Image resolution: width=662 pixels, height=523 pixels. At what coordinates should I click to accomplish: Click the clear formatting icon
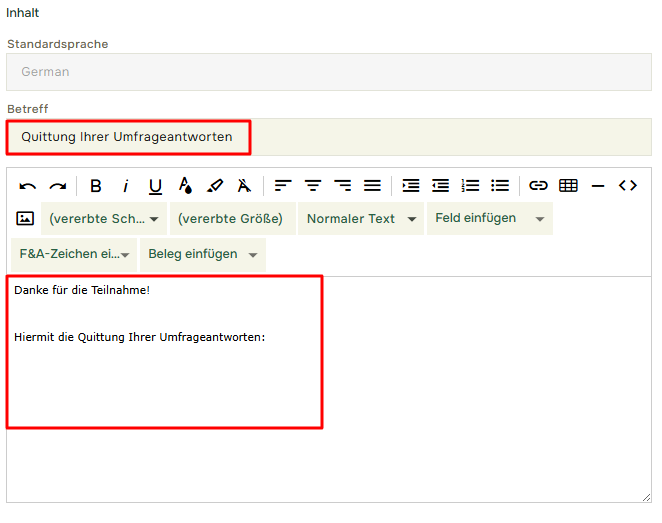244,186
